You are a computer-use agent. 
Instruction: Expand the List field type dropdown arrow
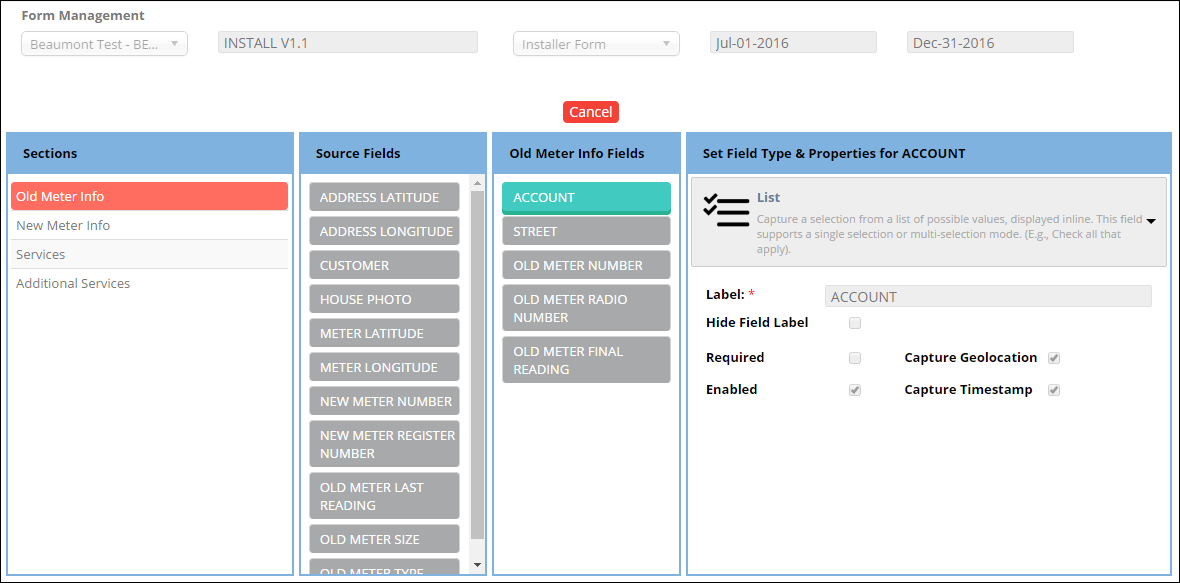click(1151, 221)
